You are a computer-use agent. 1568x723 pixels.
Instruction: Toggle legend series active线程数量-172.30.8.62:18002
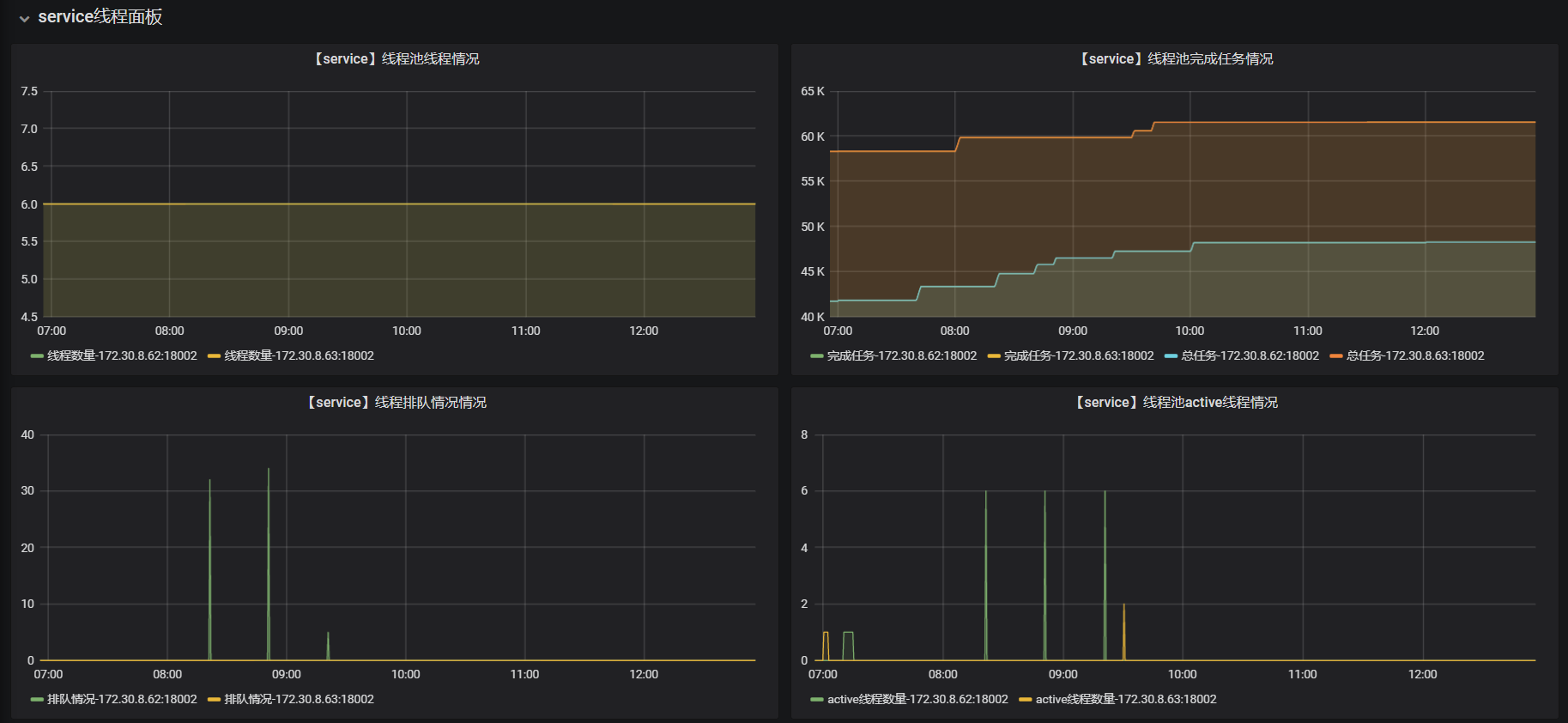click(x=917, y=699)
